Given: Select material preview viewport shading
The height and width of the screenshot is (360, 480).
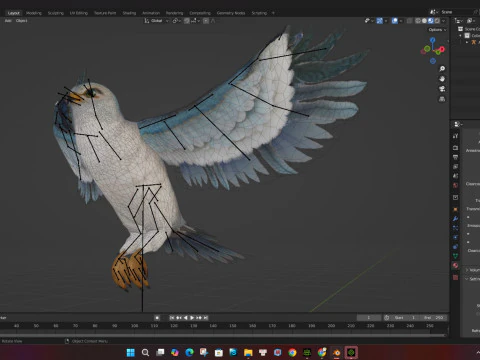Looking at the screenshot, I should [x=431, y=21].
